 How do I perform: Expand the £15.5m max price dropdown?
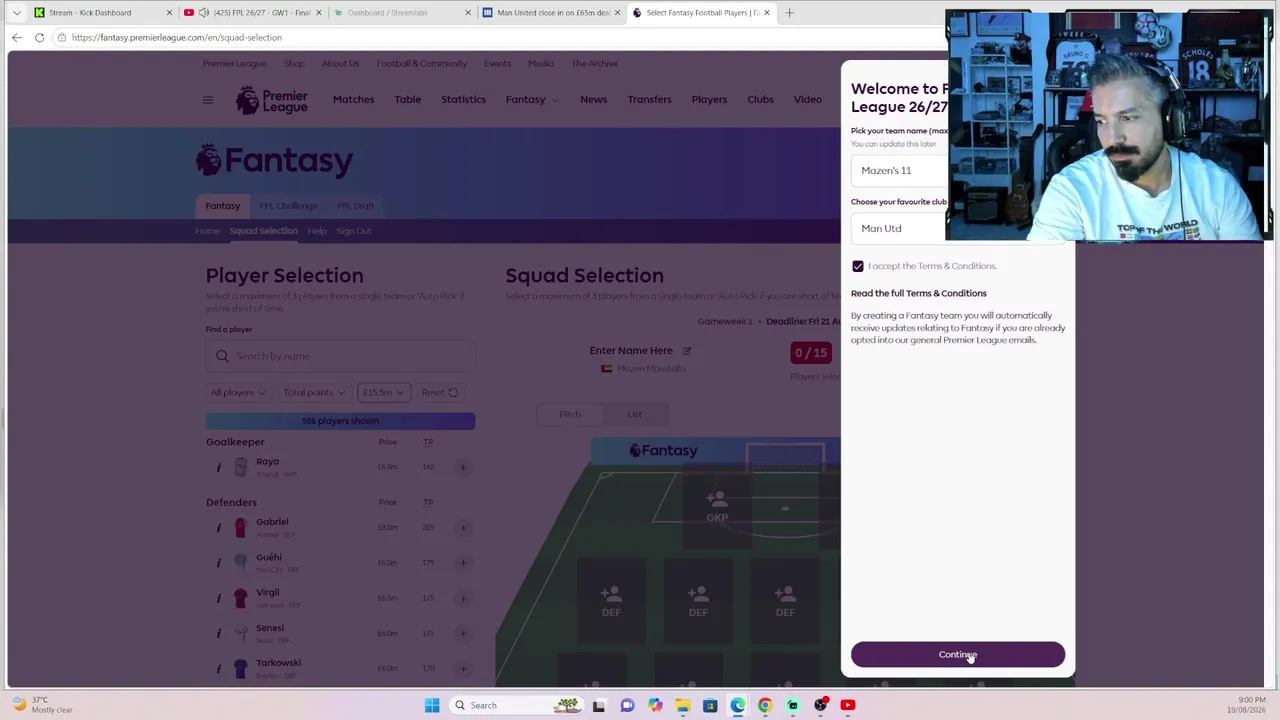click(383, 393)
